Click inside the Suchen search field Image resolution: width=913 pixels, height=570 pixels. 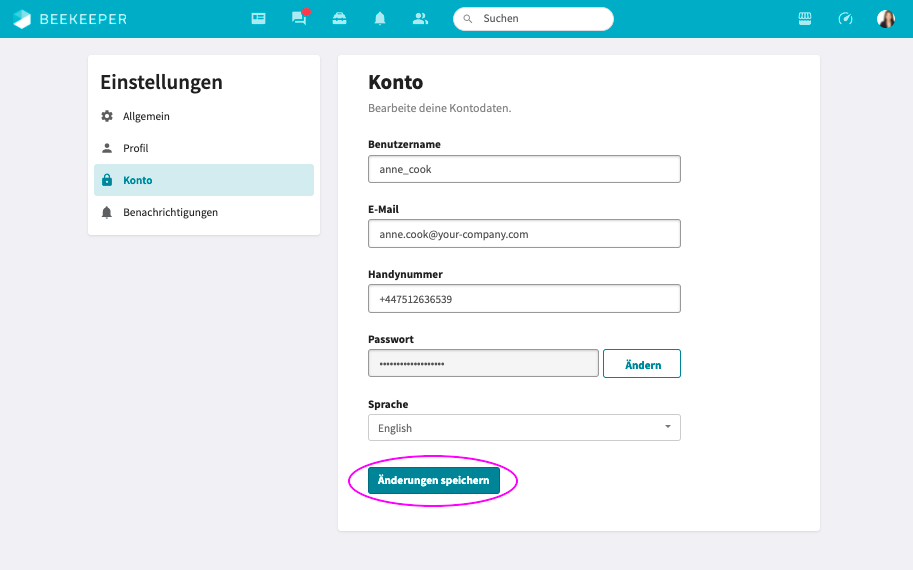tap(540, 19)
